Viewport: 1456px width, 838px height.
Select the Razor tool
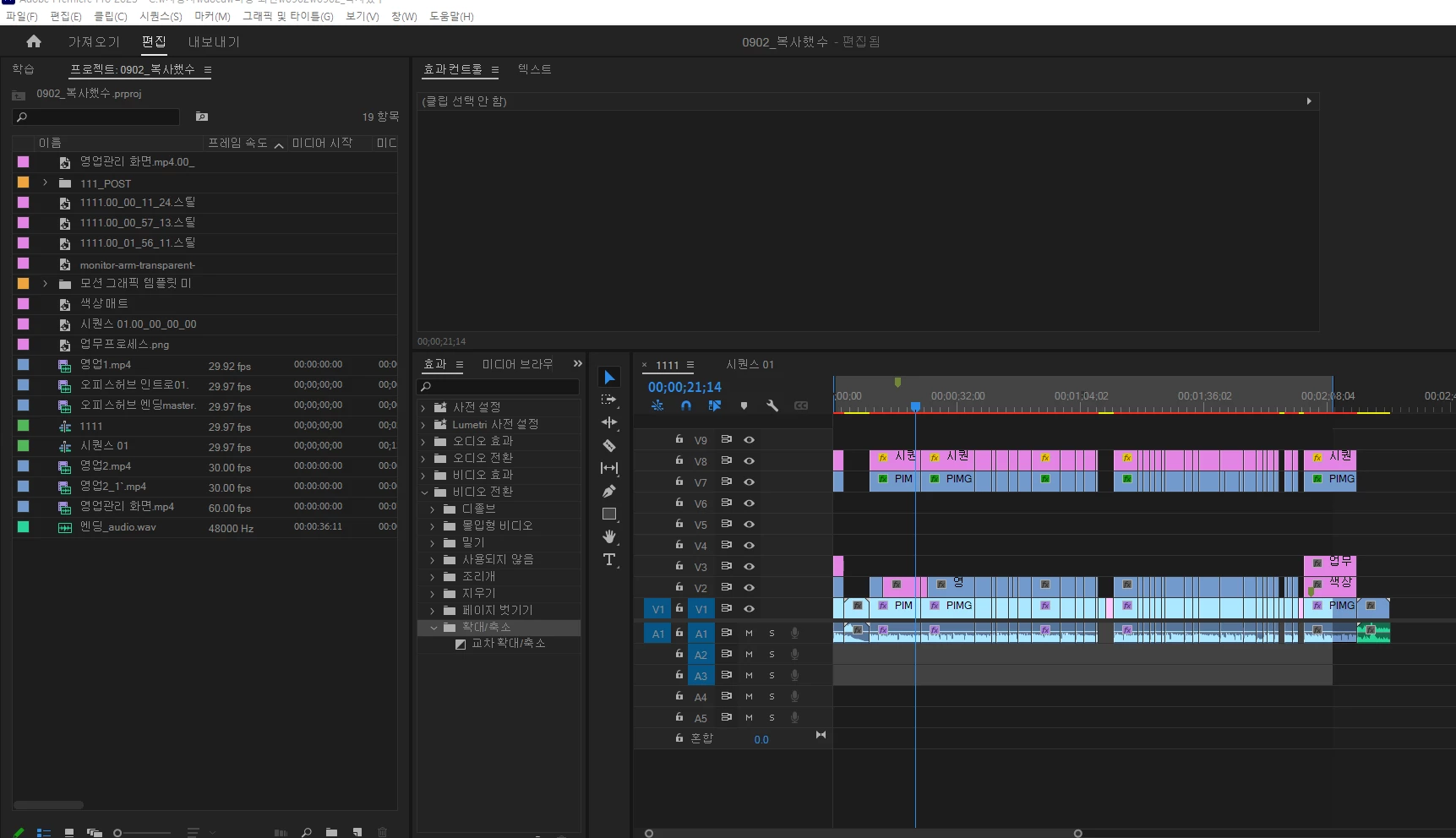[609, 445]
